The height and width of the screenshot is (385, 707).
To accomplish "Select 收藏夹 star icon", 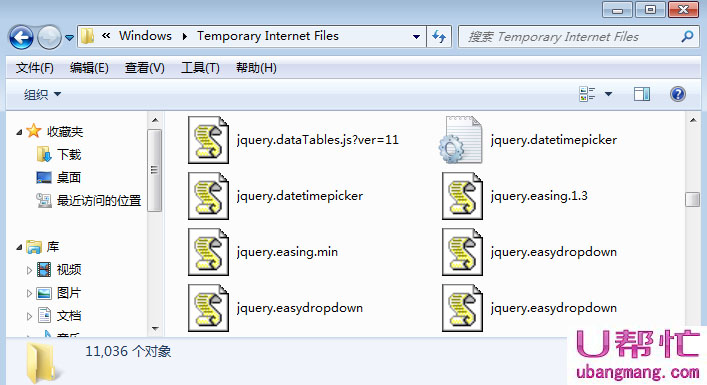I will click(34, 131).
